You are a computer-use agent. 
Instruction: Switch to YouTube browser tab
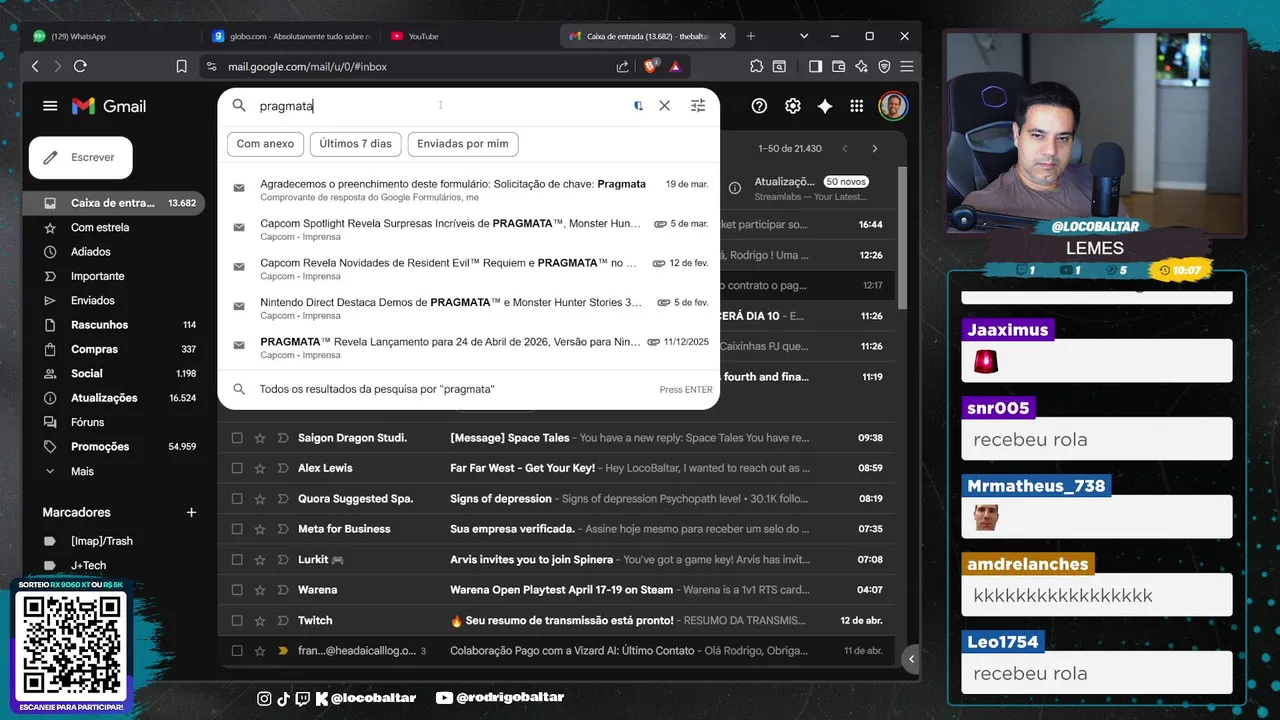tap(468, 36)
